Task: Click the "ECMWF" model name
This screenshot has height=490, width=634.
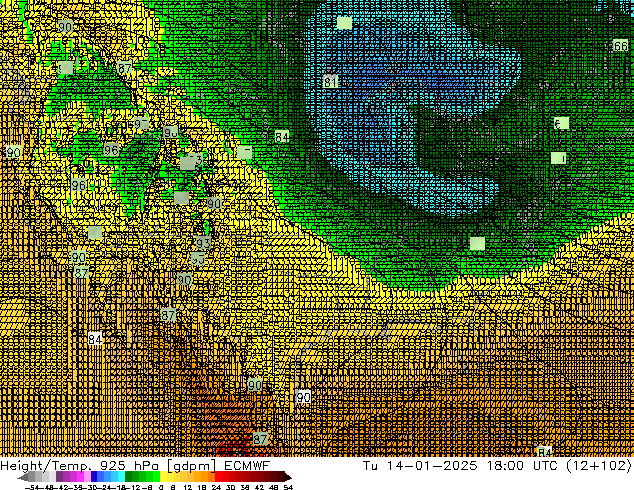Action: point(247,466)
